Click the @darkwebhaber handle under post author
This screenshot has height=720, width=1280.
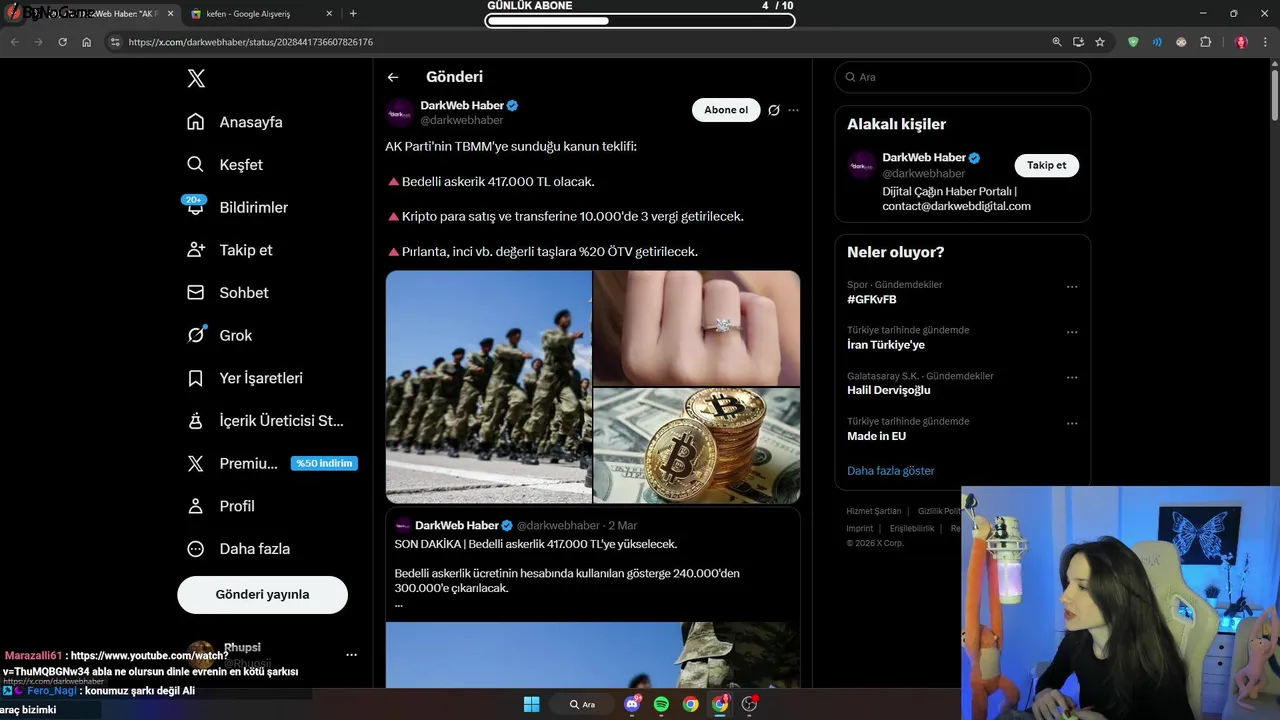462,120
